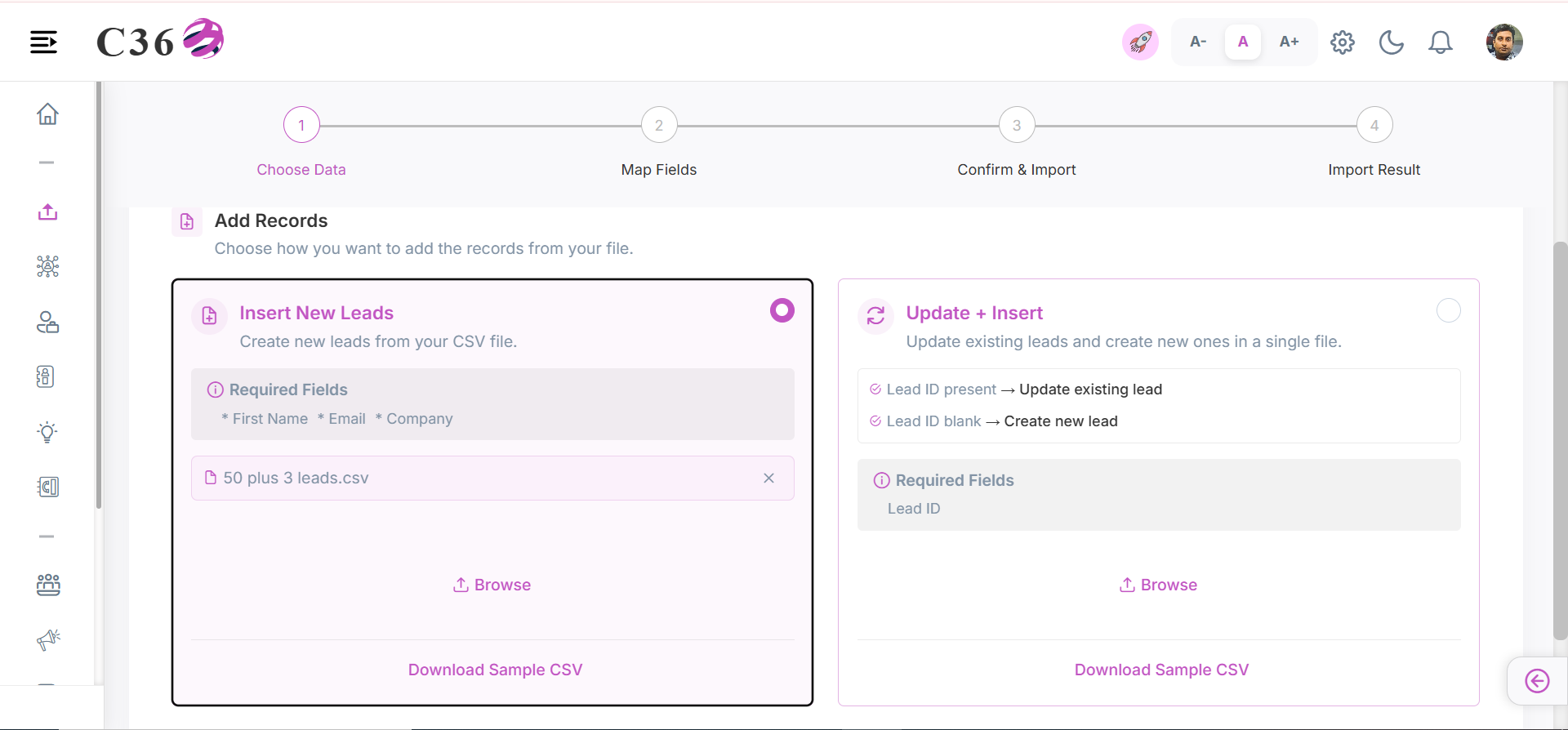Viewport: 1568px width, 730px height.
Task: Select the Update + Insert radio option
Action: click(x=1449, y=310)
